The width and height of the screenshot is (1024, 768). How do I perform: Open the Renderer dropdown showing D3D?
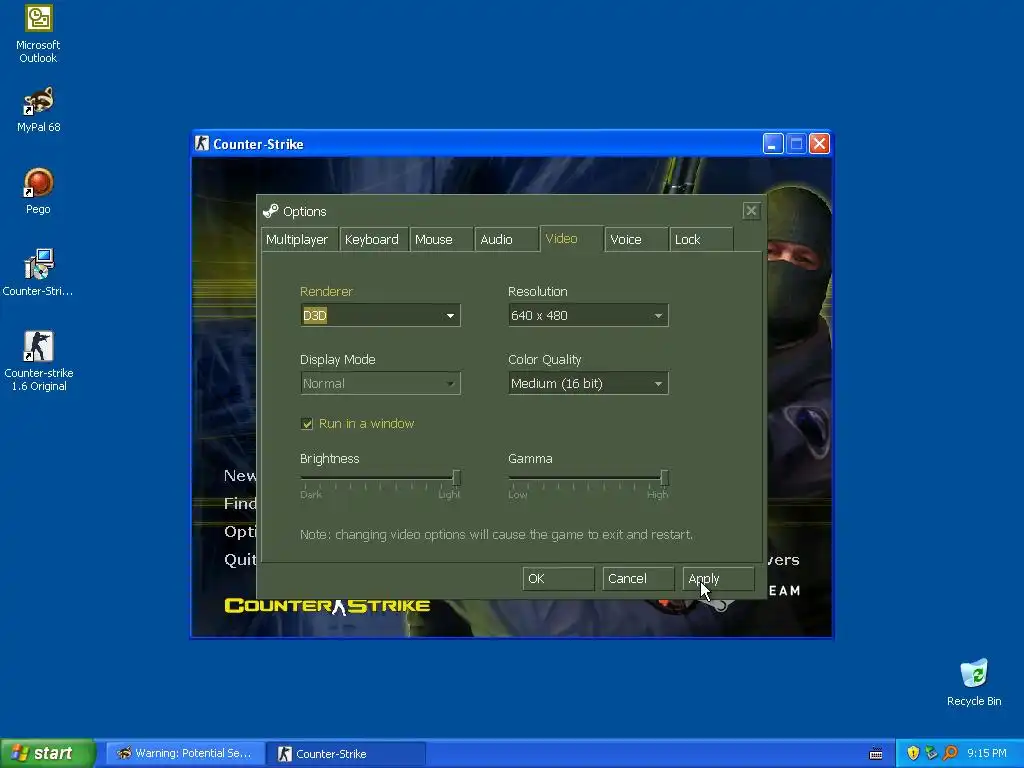[380, 315]
